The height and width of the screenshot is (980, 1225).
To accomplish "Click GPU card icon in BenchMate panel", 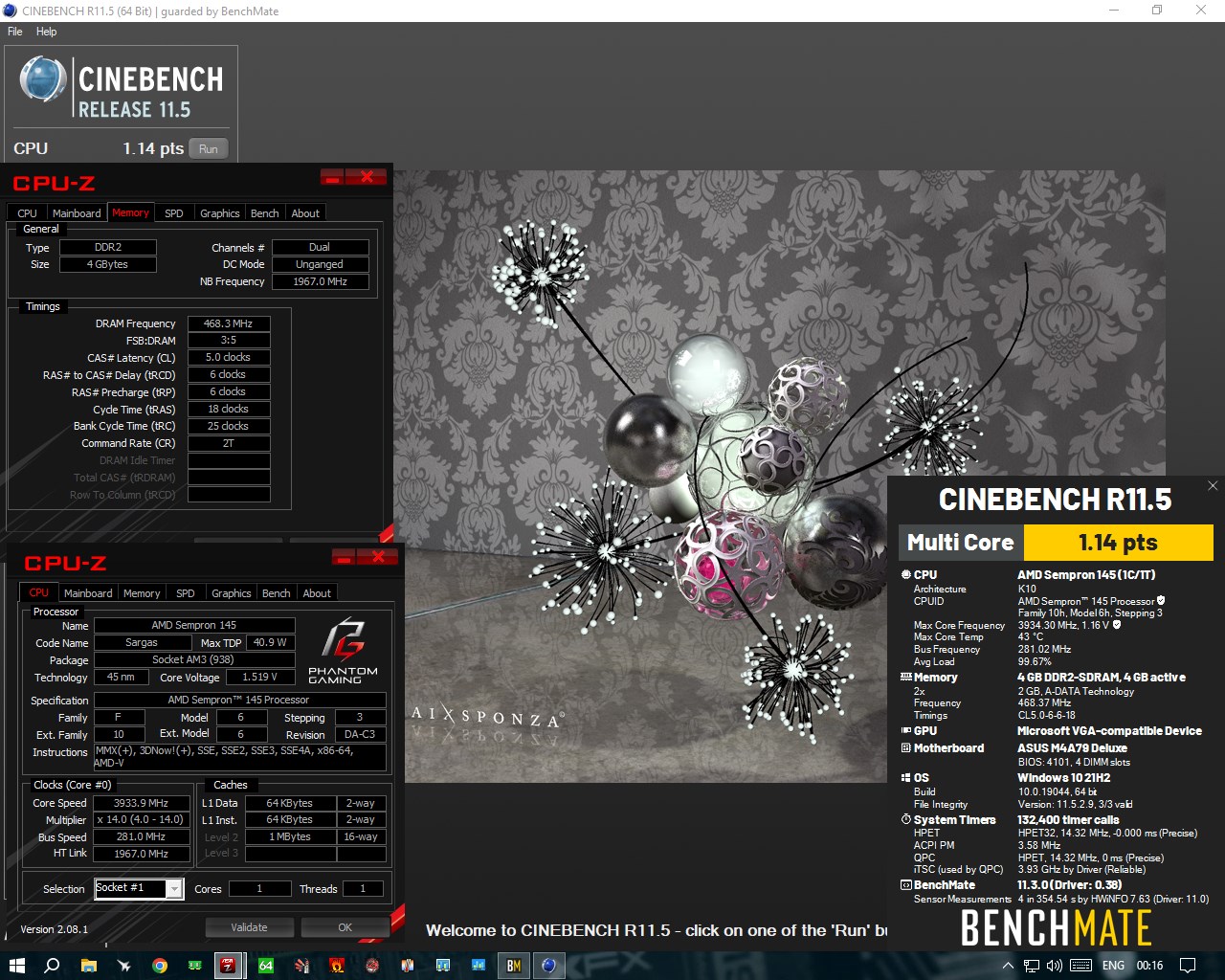I will tap(905, 730).
